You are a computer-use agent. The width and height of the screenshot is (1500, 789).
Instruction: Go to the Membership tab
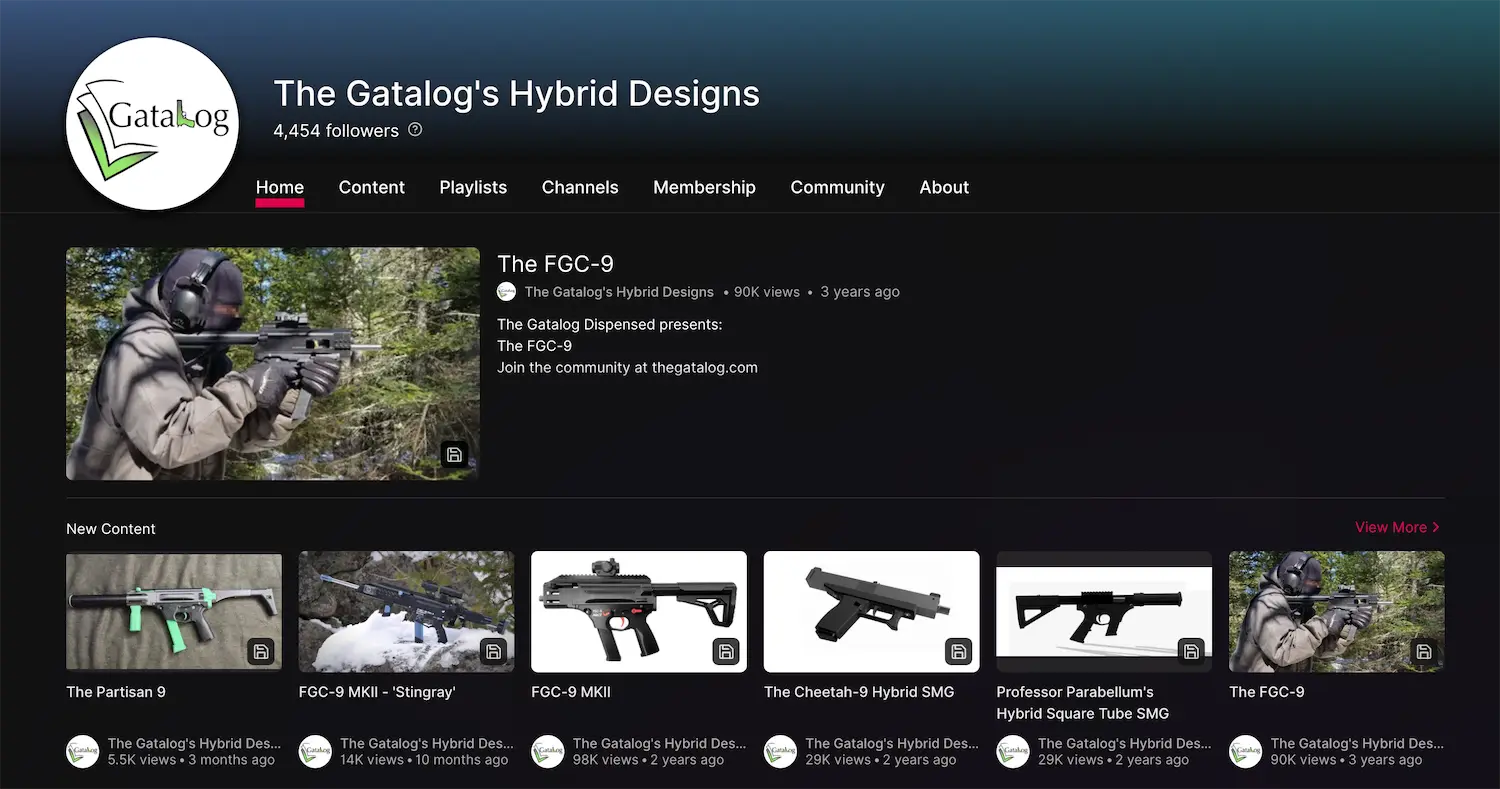point(704,187)
